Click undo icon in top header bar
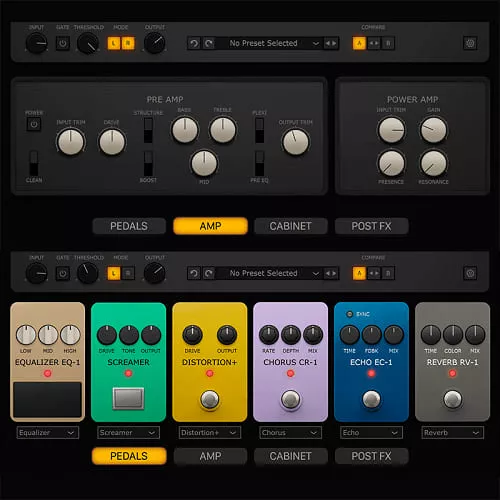Image resolution: width=500 pixels, height=500 pixels. click(194, 43)
